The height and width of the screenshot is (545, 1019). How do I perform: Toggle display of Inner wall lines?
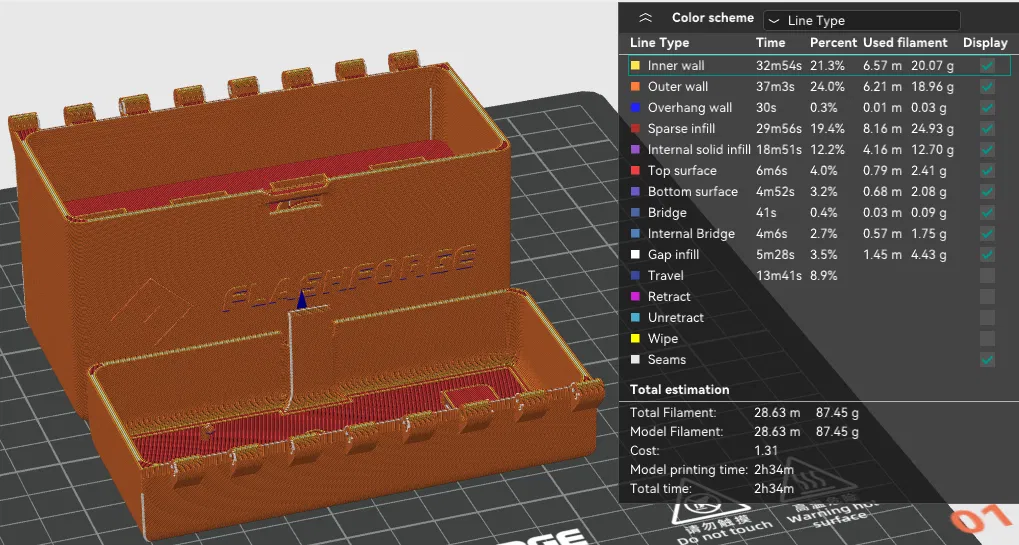click(987, 66)
